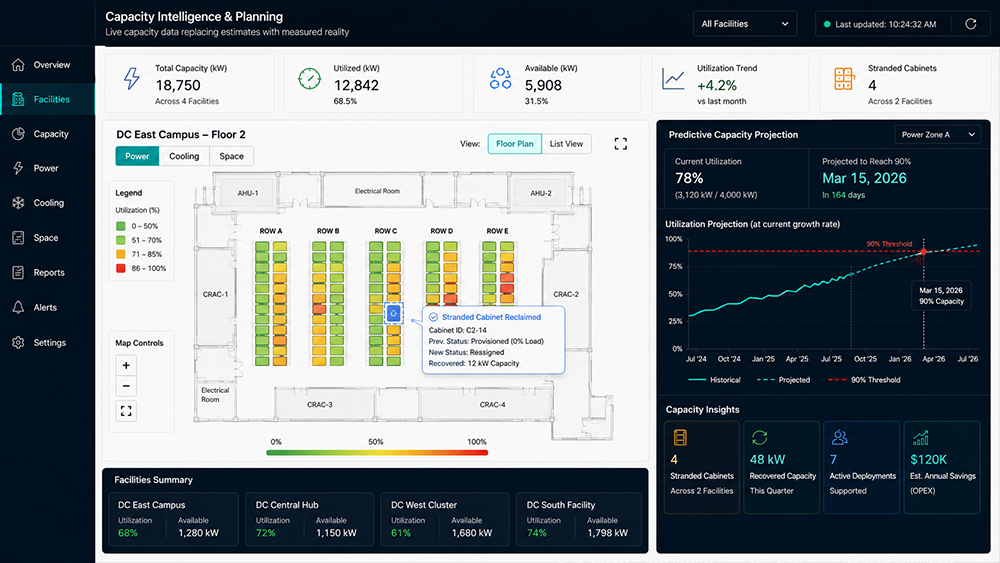
Task: Select the Space tab on floor view
Action: [232, 156]
